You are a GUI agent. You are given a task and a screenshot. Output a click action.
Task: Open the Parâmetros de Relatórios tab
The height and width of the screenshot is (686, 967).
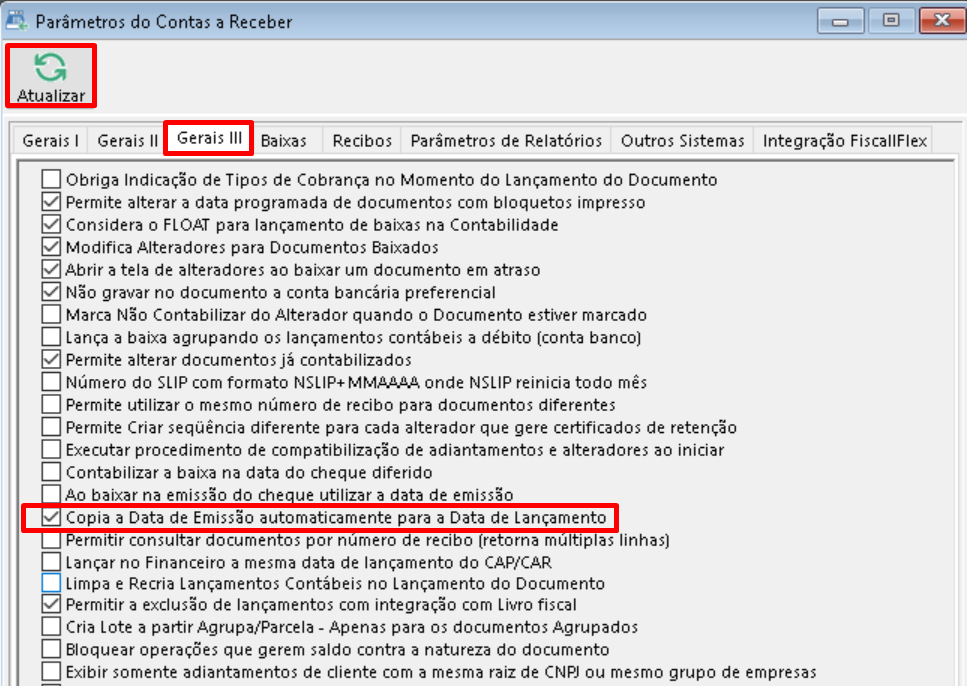click(506, 141)
